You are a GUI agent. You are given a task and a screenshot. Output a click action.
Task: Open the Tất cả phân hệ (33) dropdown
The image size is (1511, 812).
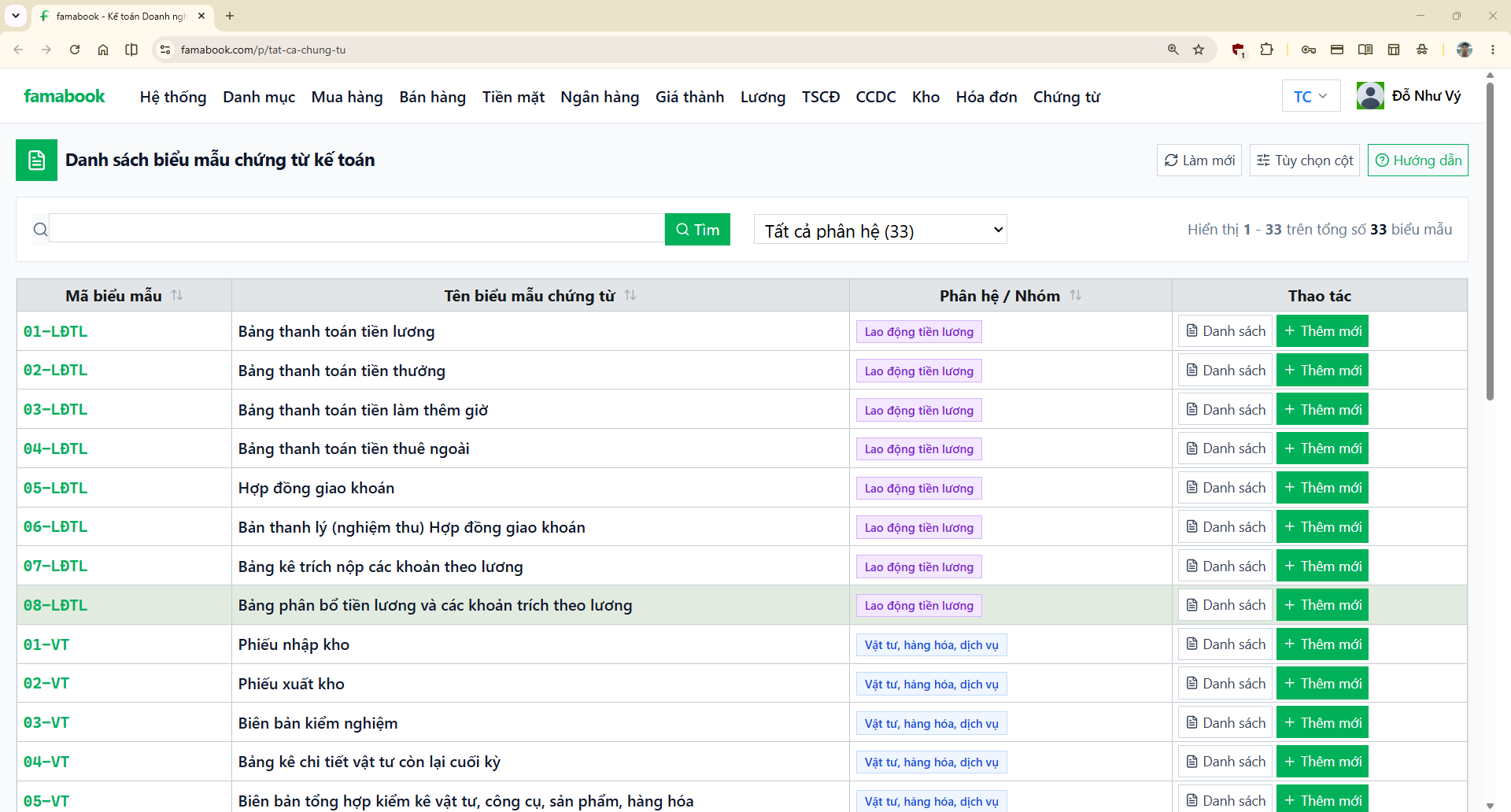881,230
